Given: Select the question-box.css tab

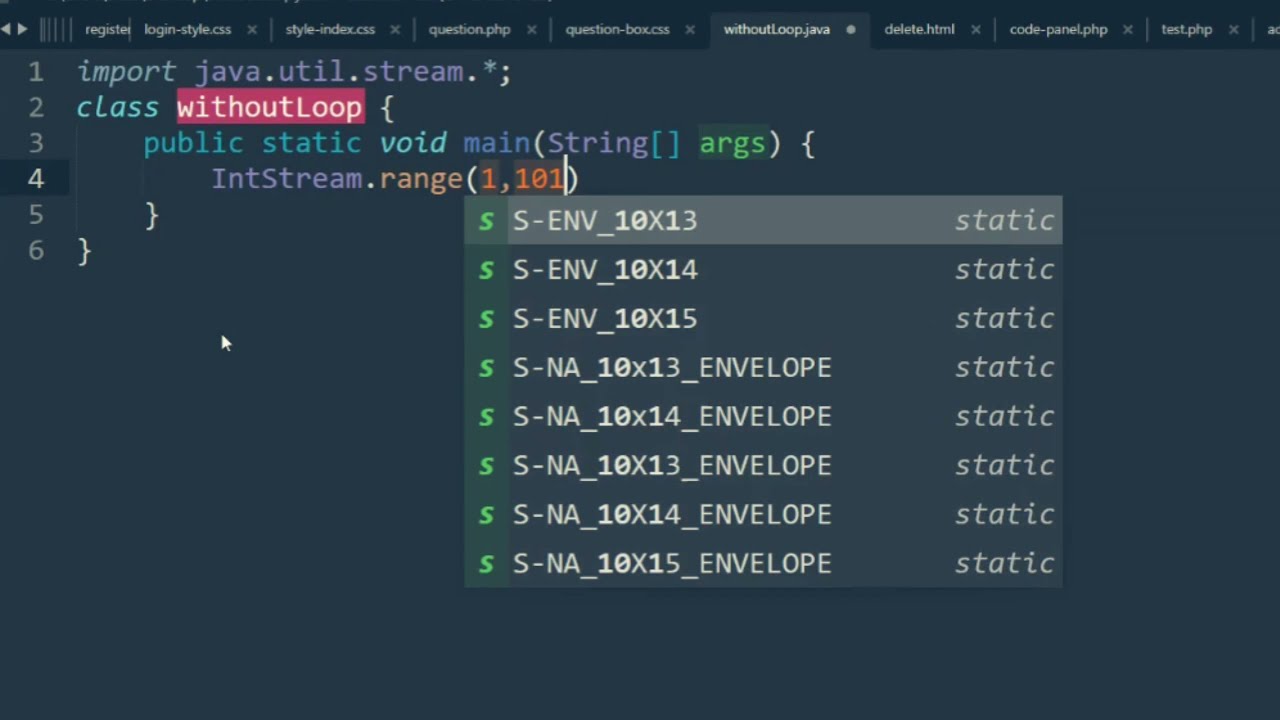Looking at the screenshot, I should pyautogui.click(x=617, y=30).
